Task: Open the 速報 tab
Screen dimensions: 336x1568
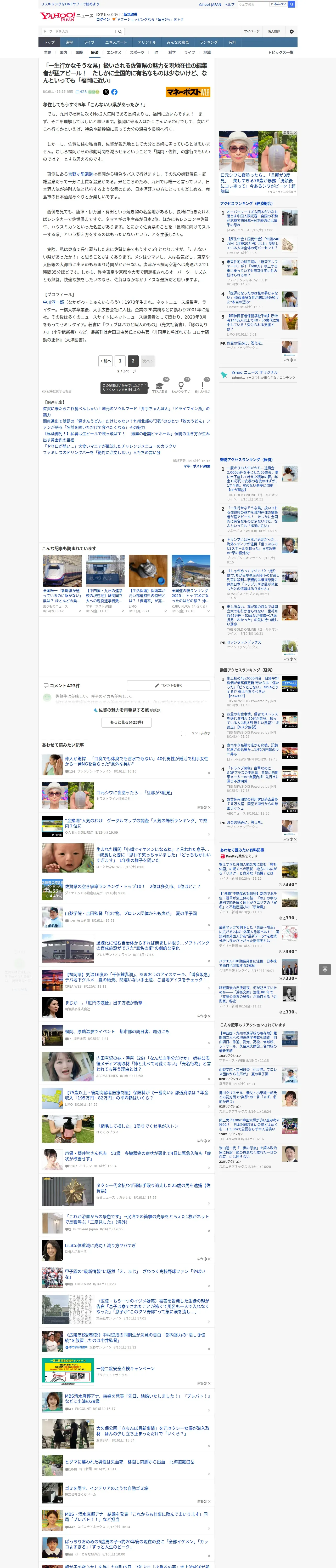Action: 69,43
